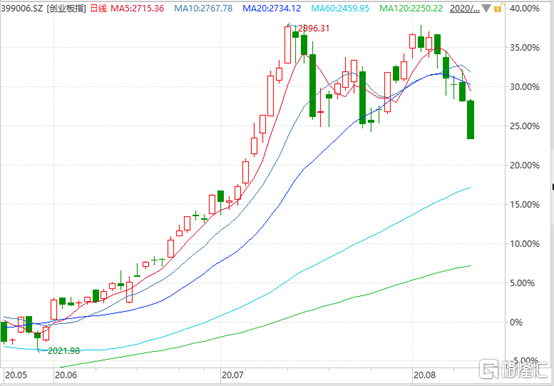554x386 pixels.
Task: Click the 40.00% axis value
Action: coord(525,8)
